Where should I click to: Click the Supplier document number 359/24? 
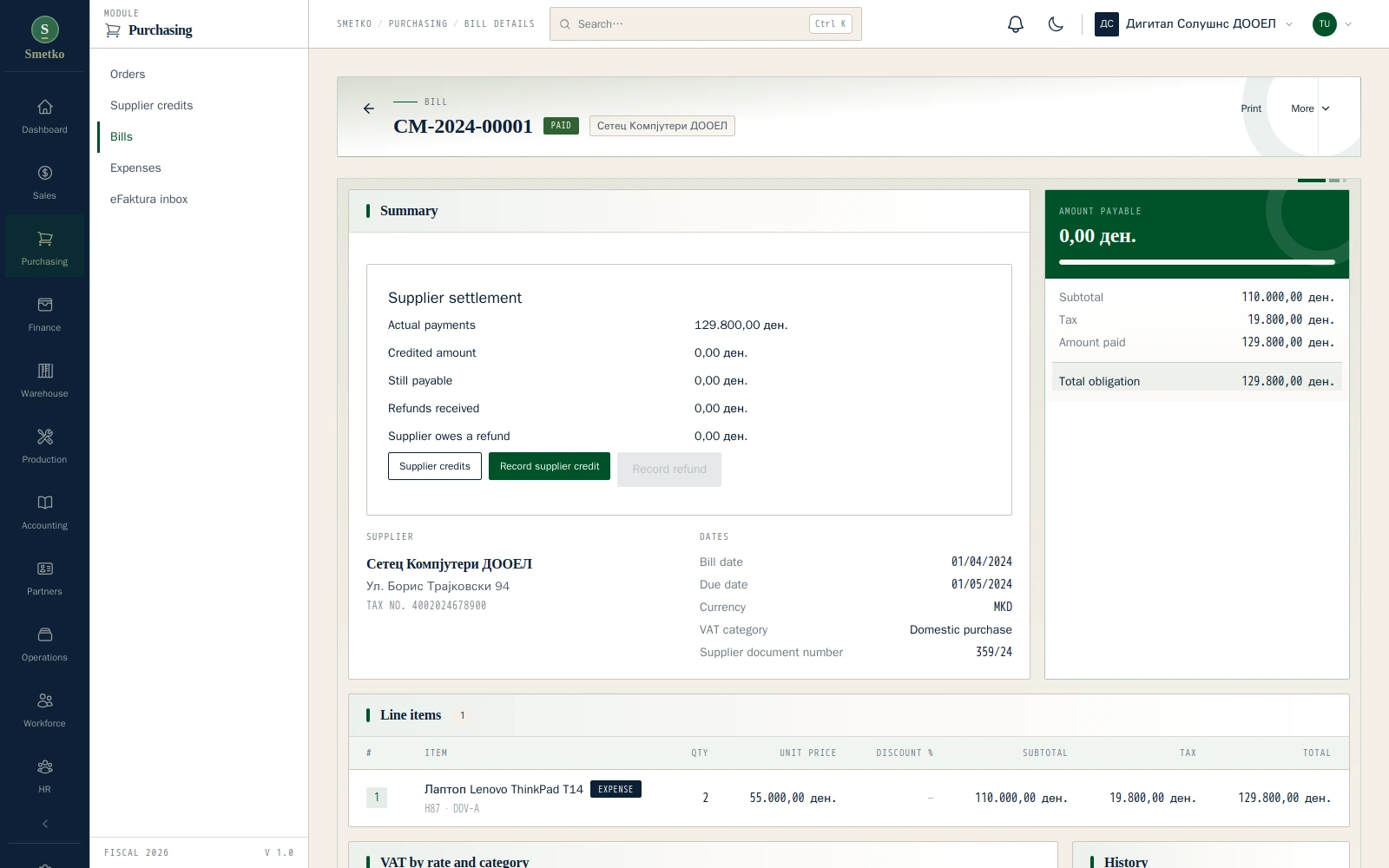pyautogui.click(x=994, y=652)
